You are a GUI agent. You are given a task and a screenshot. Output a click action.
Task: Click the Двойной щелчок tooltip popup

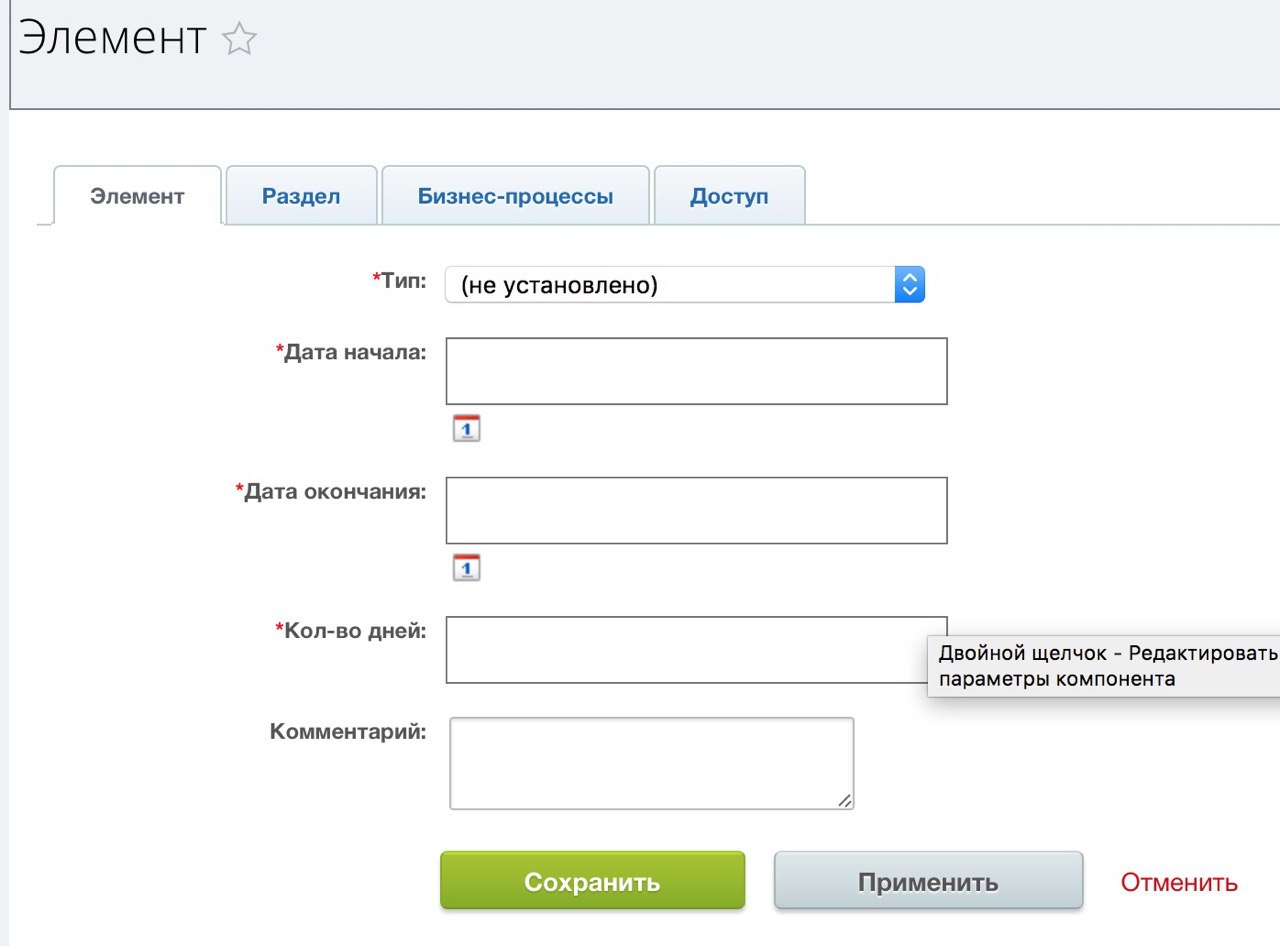tap(1105, 666)
